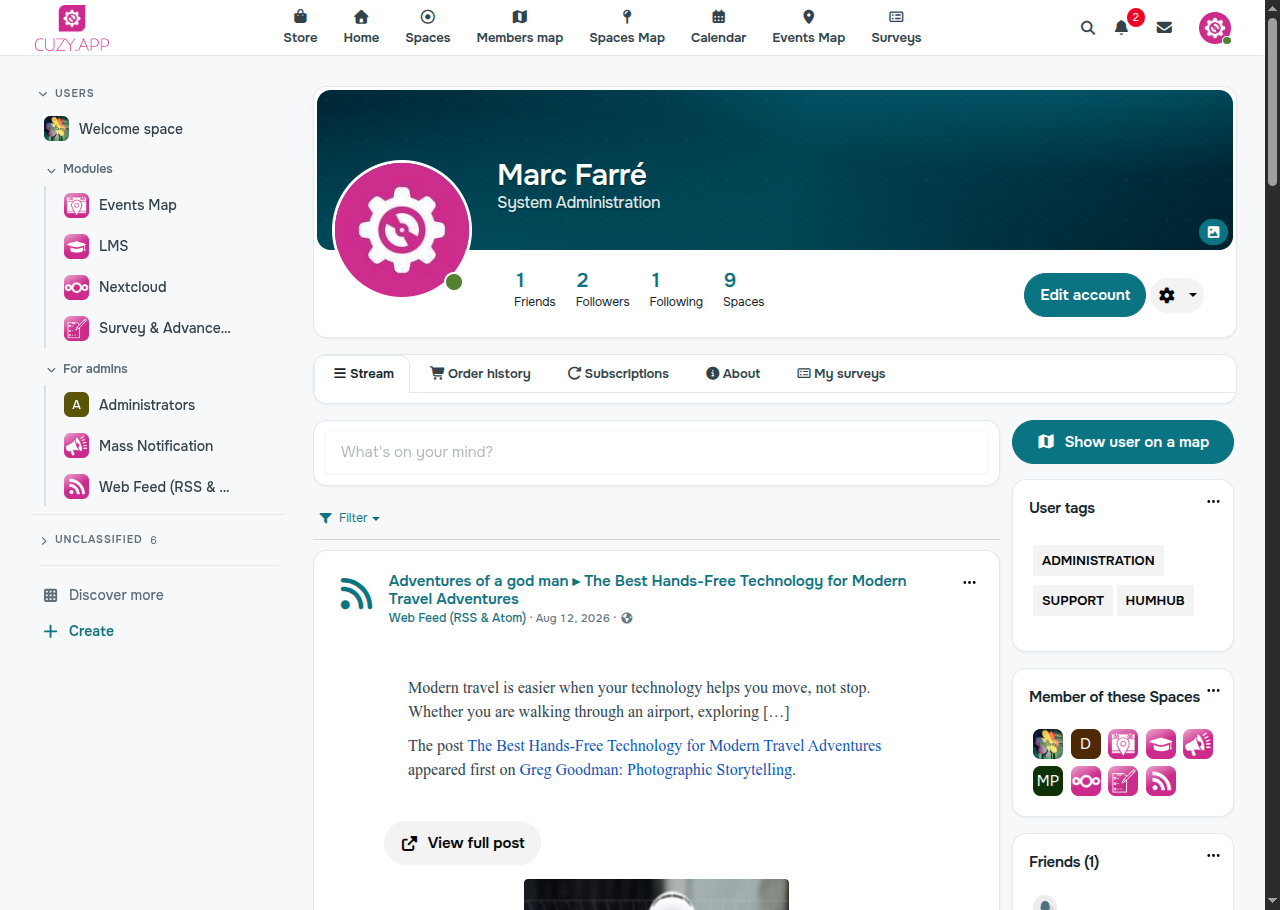Open Spaces Map in top navigation
Viewport: 1280px width, 910px height.
click(x=627, y=27)
